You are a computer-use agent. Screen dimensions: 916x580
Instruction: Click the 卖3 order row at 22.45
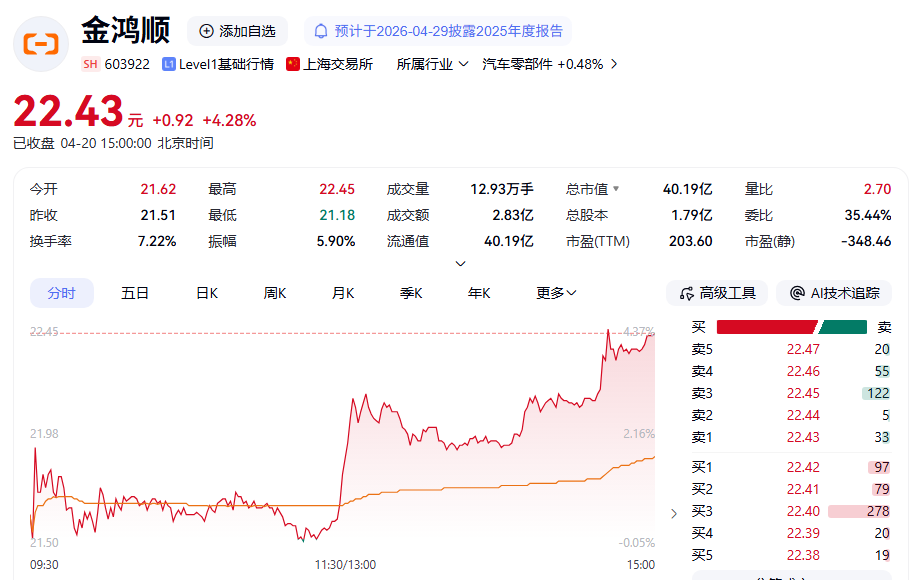click(x=790, y=393)
